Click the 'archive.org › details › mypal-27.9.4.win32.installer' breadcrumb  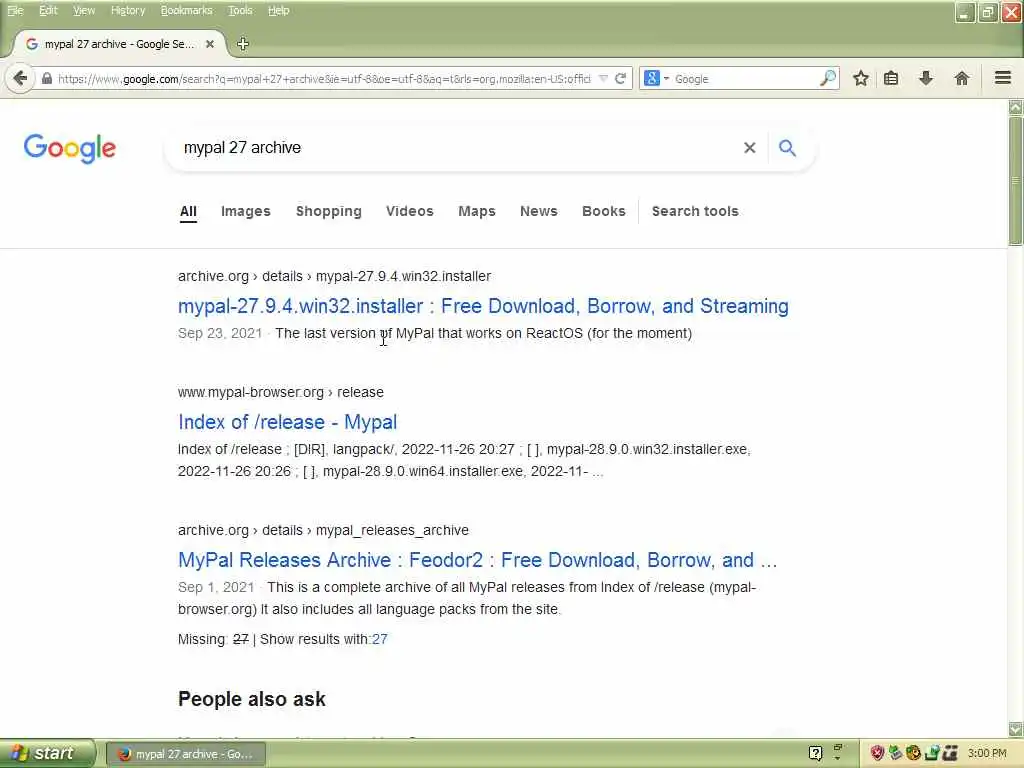(334, 276)
